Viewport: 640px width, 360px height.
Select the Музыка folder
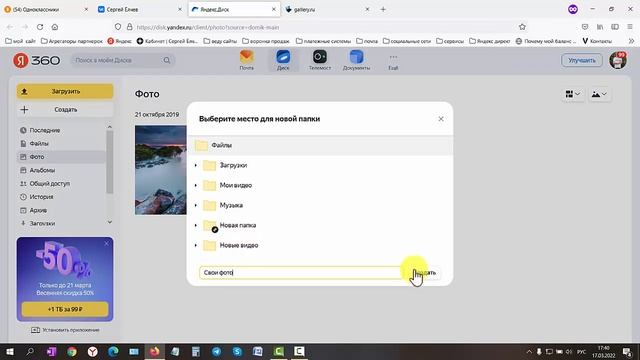click(320, 205)
